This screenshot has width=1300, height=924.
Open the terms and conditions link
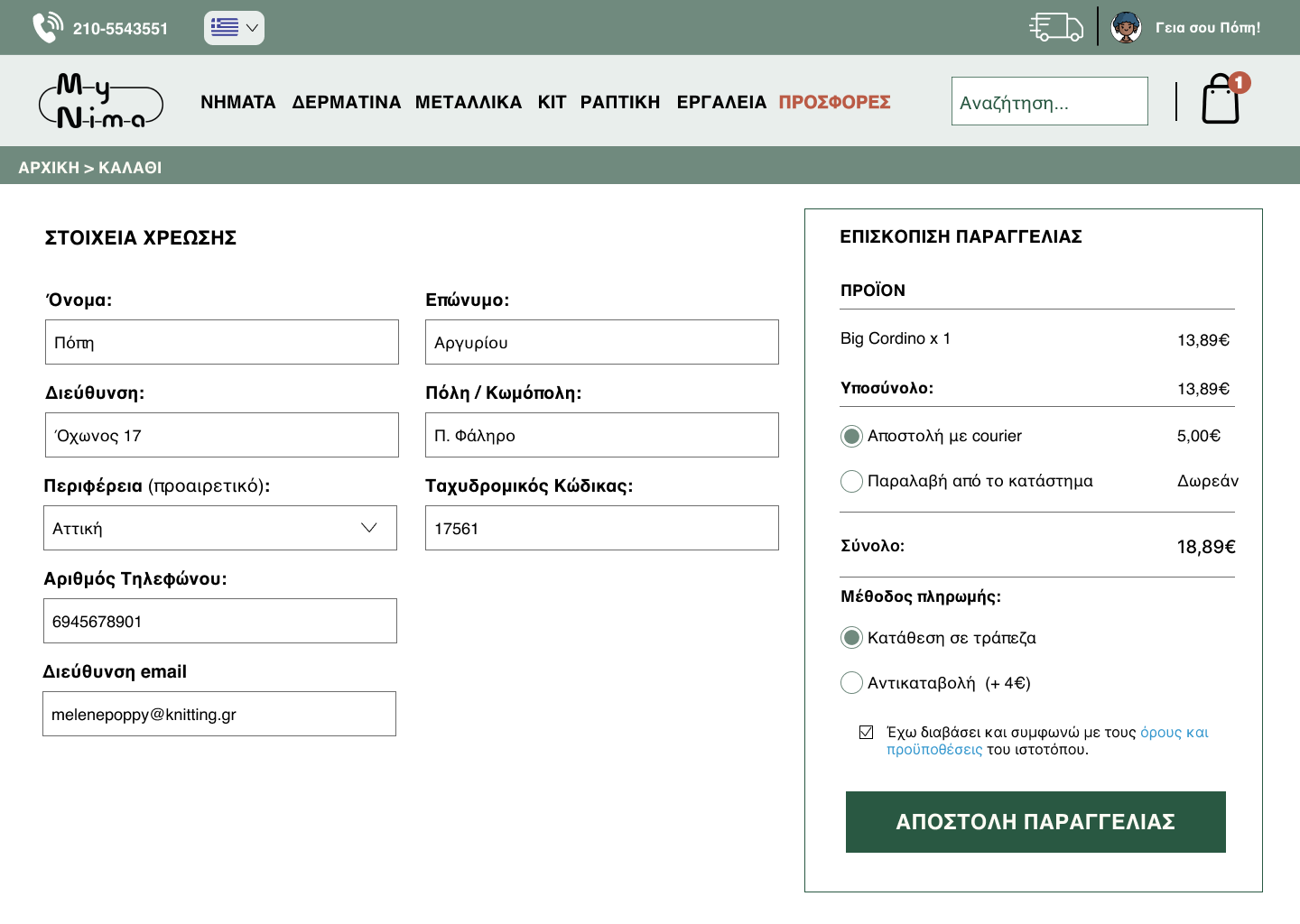(x=1174, y=733)
